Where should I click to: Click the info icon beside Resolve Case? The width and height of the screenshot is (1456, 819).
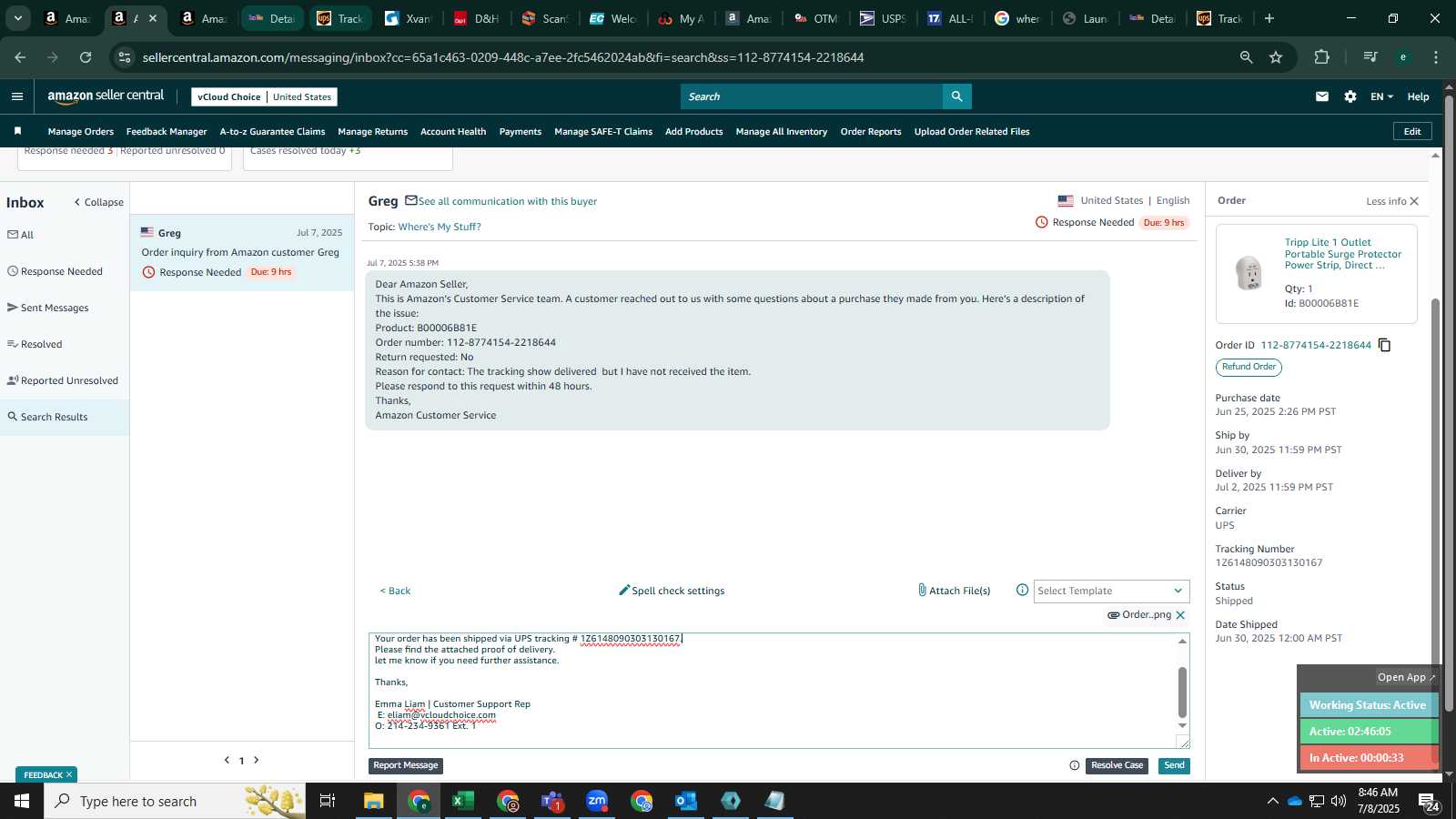pos(1075,765)
